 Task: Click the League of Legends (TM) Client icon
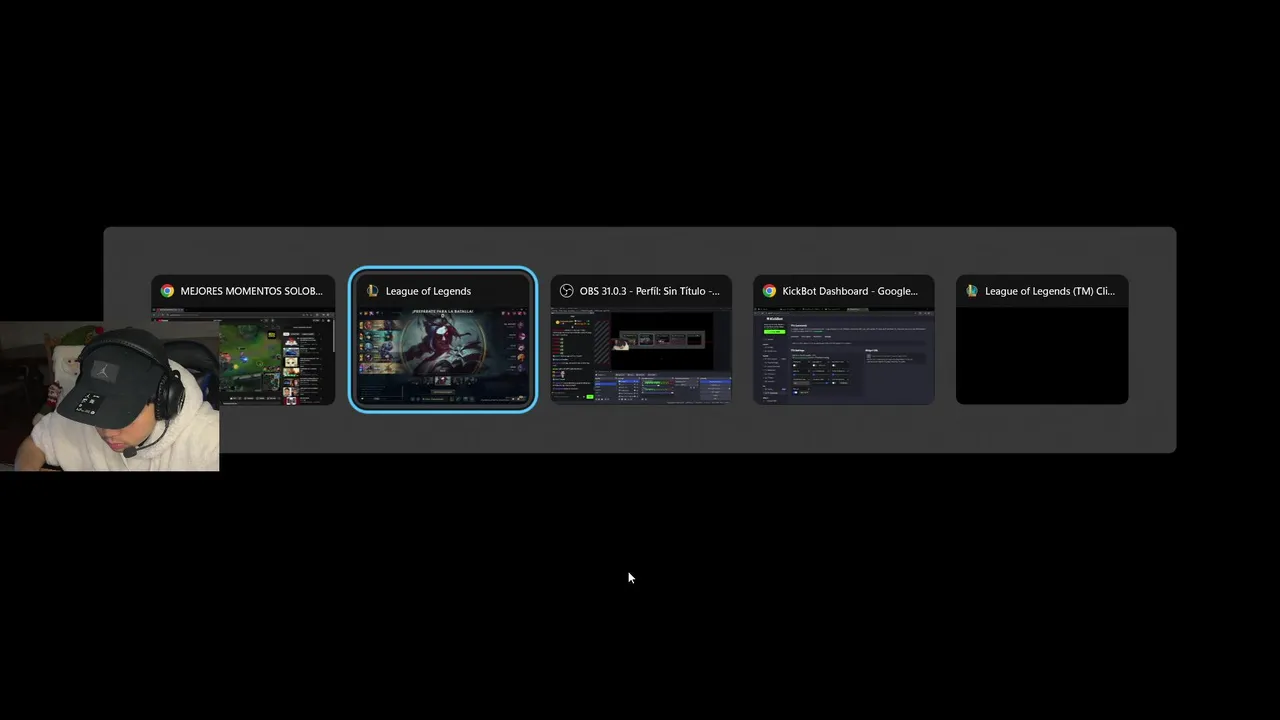971,291
